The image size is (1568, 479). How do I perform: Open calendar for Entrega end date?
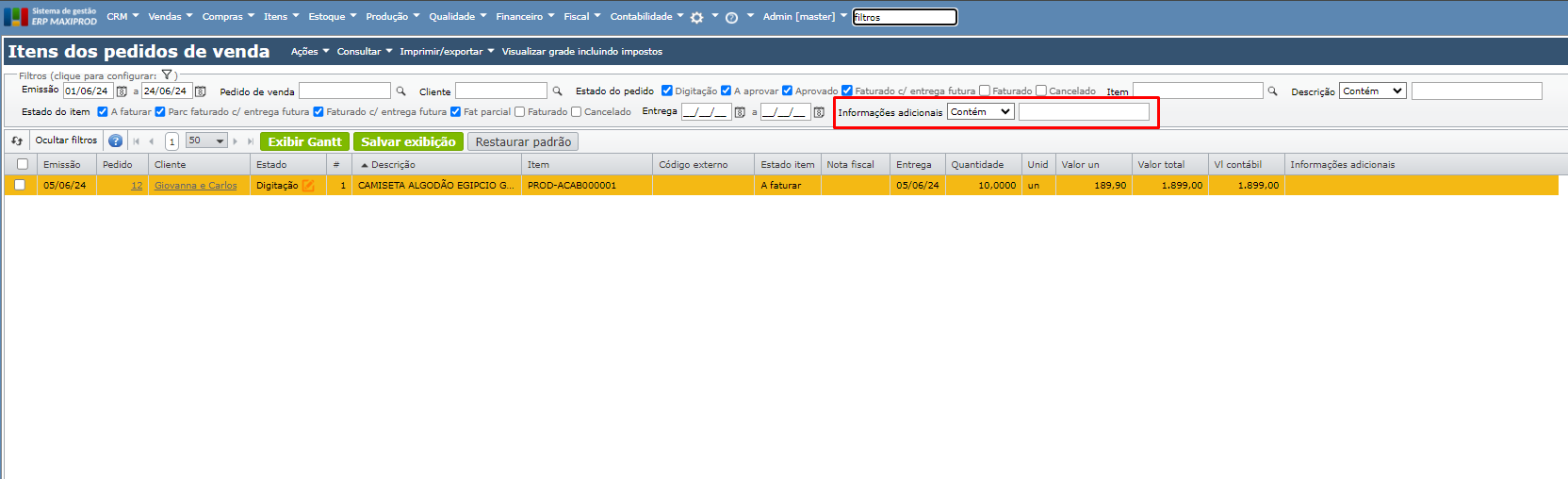[819, 112]
